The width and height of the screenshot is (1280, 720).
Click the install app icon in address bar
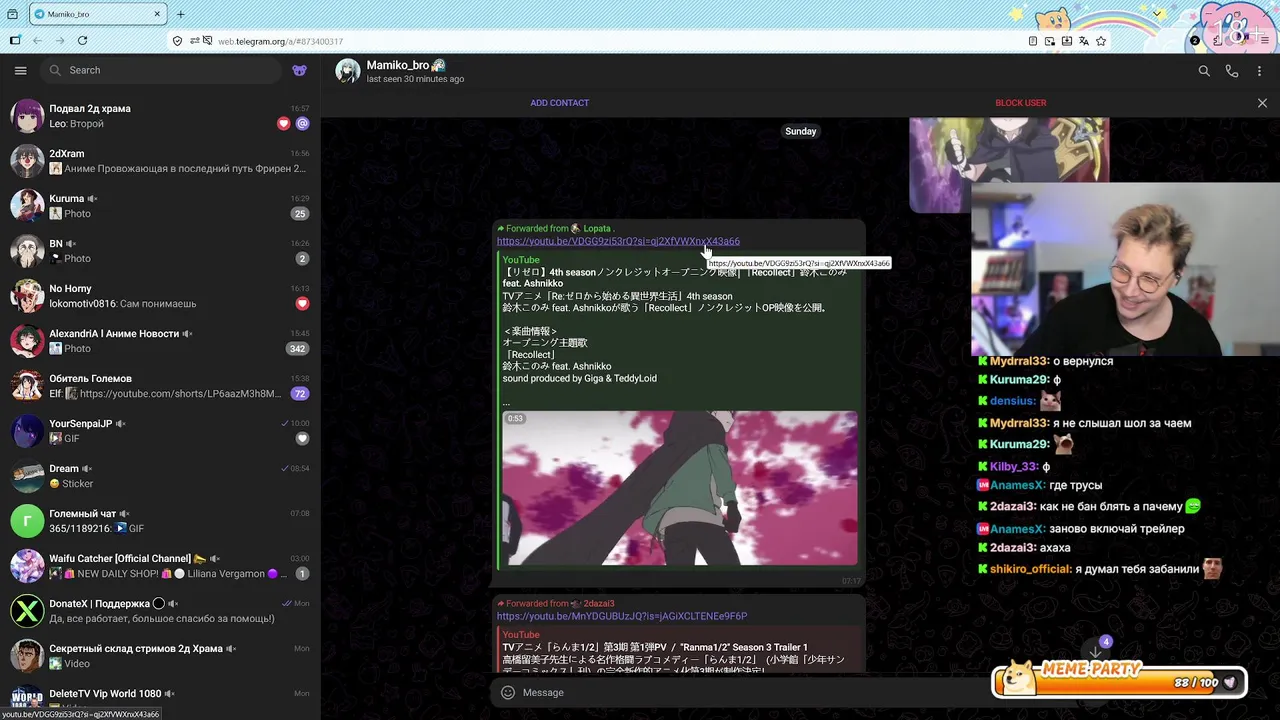(1067, 41)
